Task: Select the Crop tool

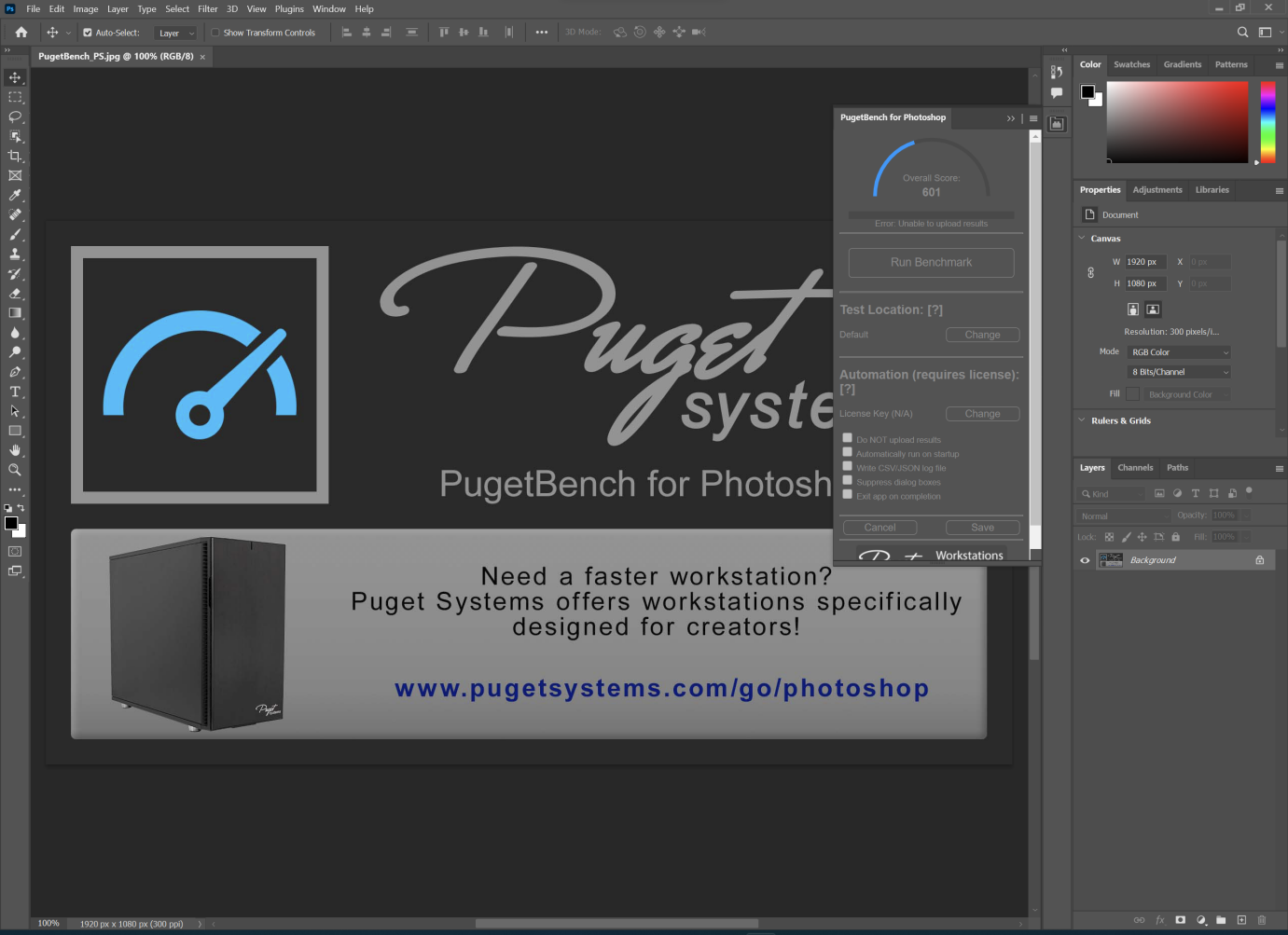Action: pyautogui.click(x=15, y=156)
